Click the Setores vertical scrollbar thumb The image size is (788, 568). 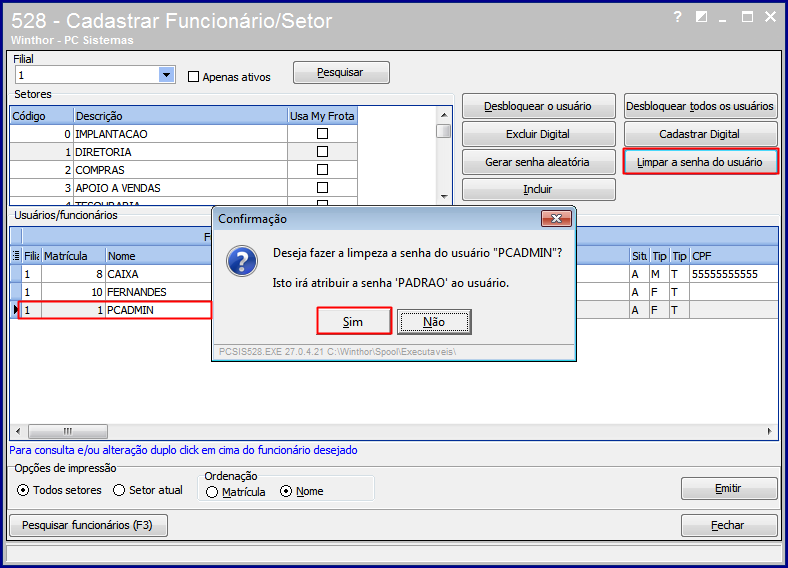point(443,131)
